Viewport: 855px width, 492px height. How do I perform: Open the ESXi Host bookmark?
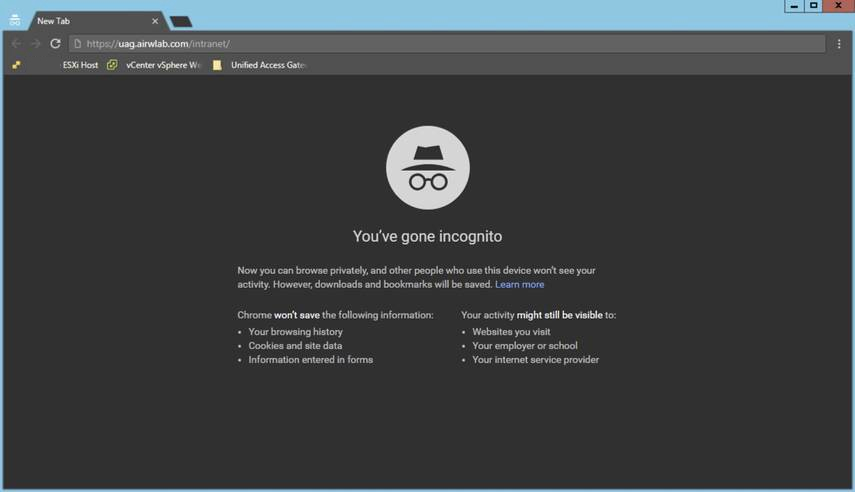[x=80, y=65]
